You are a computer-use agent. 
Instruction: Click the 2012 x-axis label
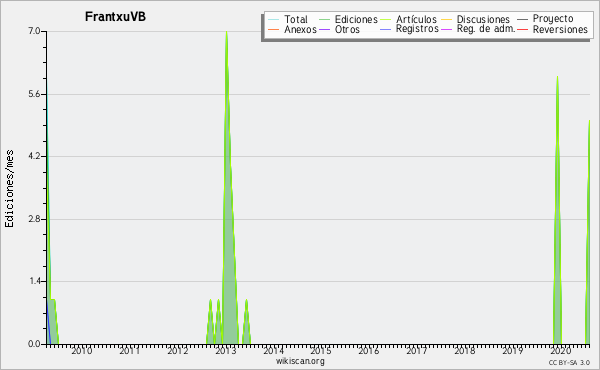click(178, 351)
